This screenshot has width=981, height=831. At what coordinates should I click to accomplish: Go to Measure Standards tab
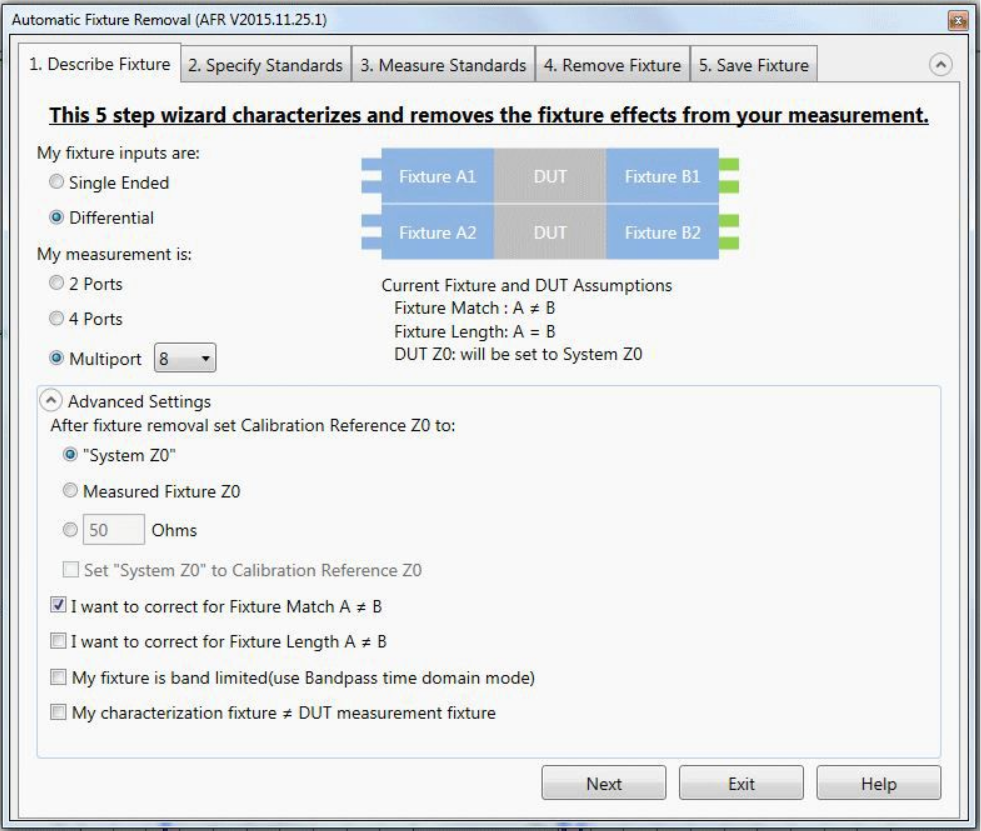click(x=443, y=65)
